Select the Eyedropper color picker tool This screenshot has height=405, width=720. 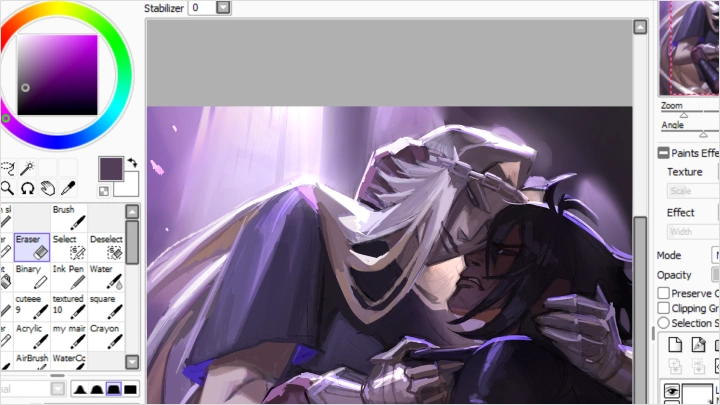[69, 187]
